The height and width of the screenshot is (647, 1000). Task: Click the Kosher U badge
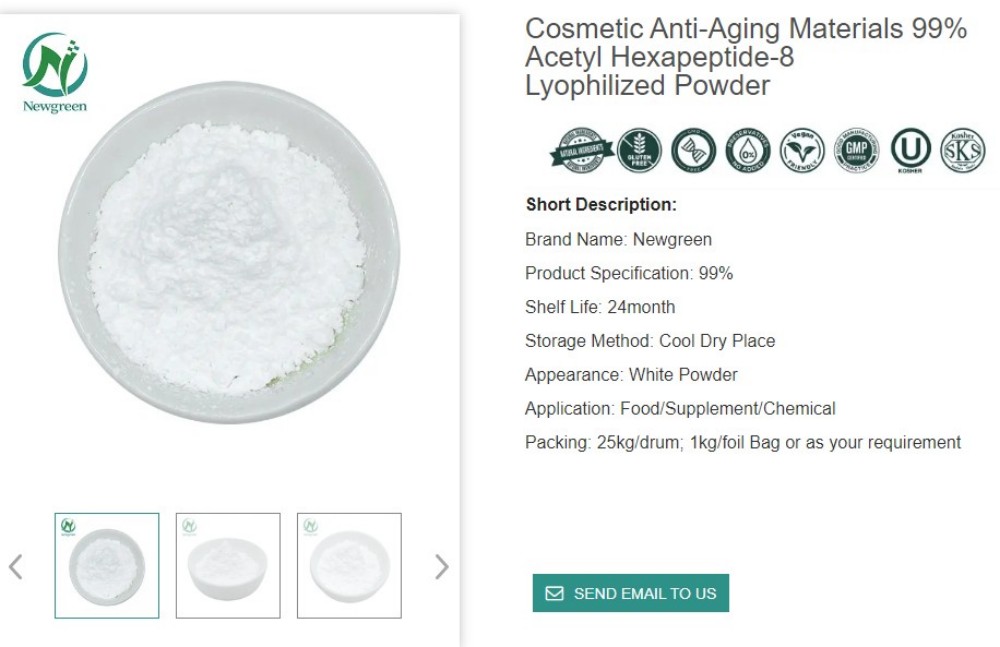tap(911, 150)
